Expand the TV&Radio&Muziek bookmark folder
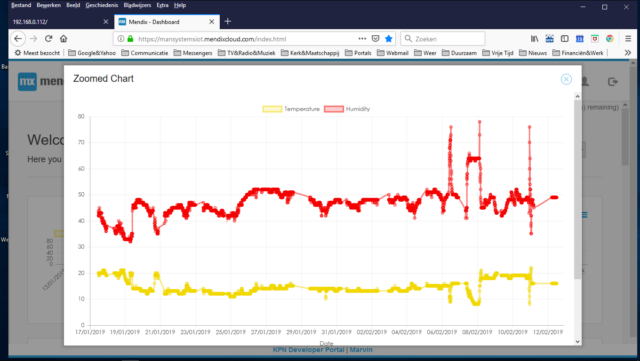Viewport: 640px width, 361px height. [247, 53]
